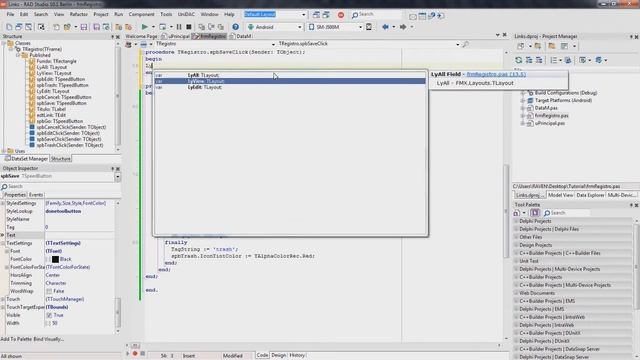The image size is (640, 360).
Task: Select LyAll in code completion list
Action: point(289,75)
